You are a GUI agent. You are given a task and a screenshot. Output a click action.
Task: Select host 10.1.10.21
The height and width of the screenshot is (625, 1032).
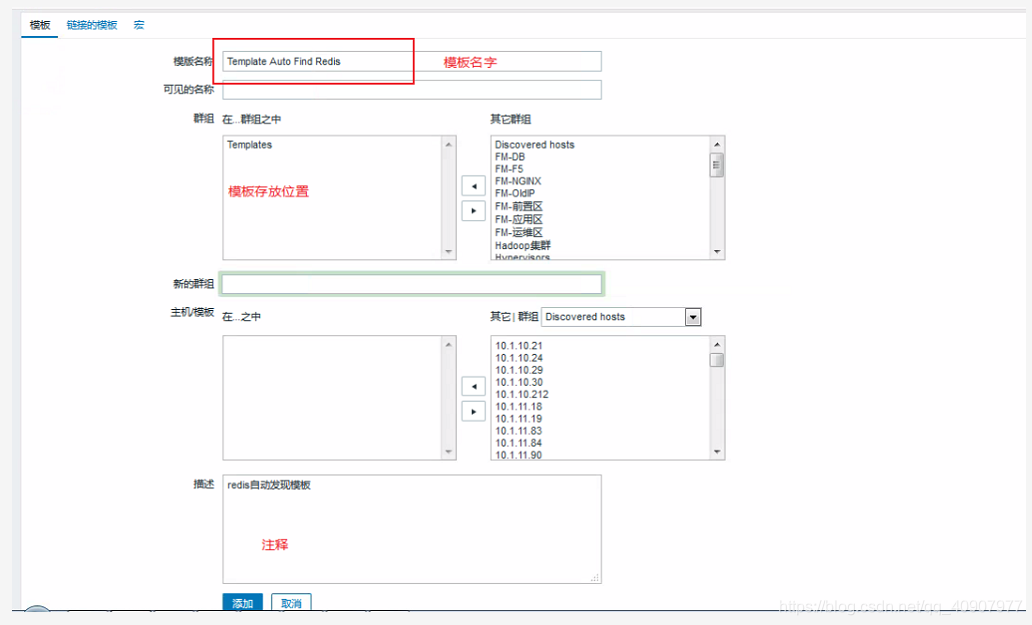[519, 345]
